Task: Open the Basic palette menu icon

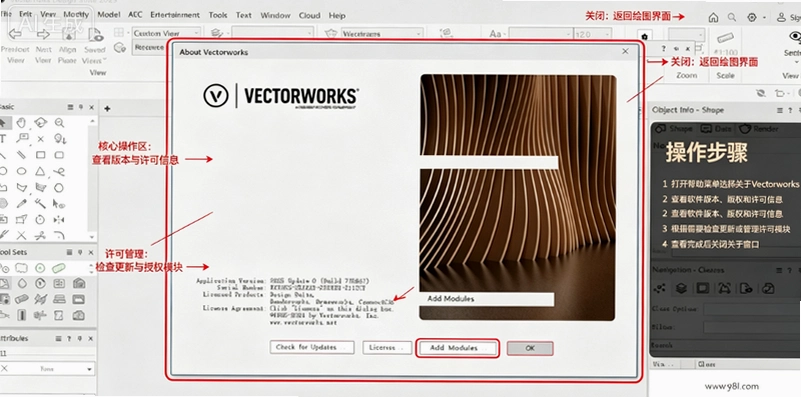Action: click(70, 107)
